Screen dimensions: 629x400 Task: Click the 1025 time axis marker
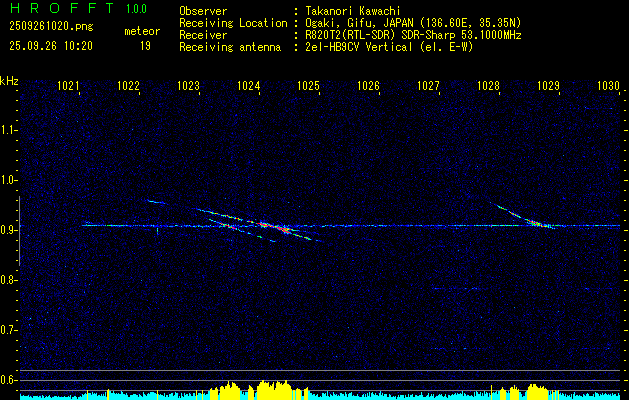pyautogui.click(x=308, y=86)
